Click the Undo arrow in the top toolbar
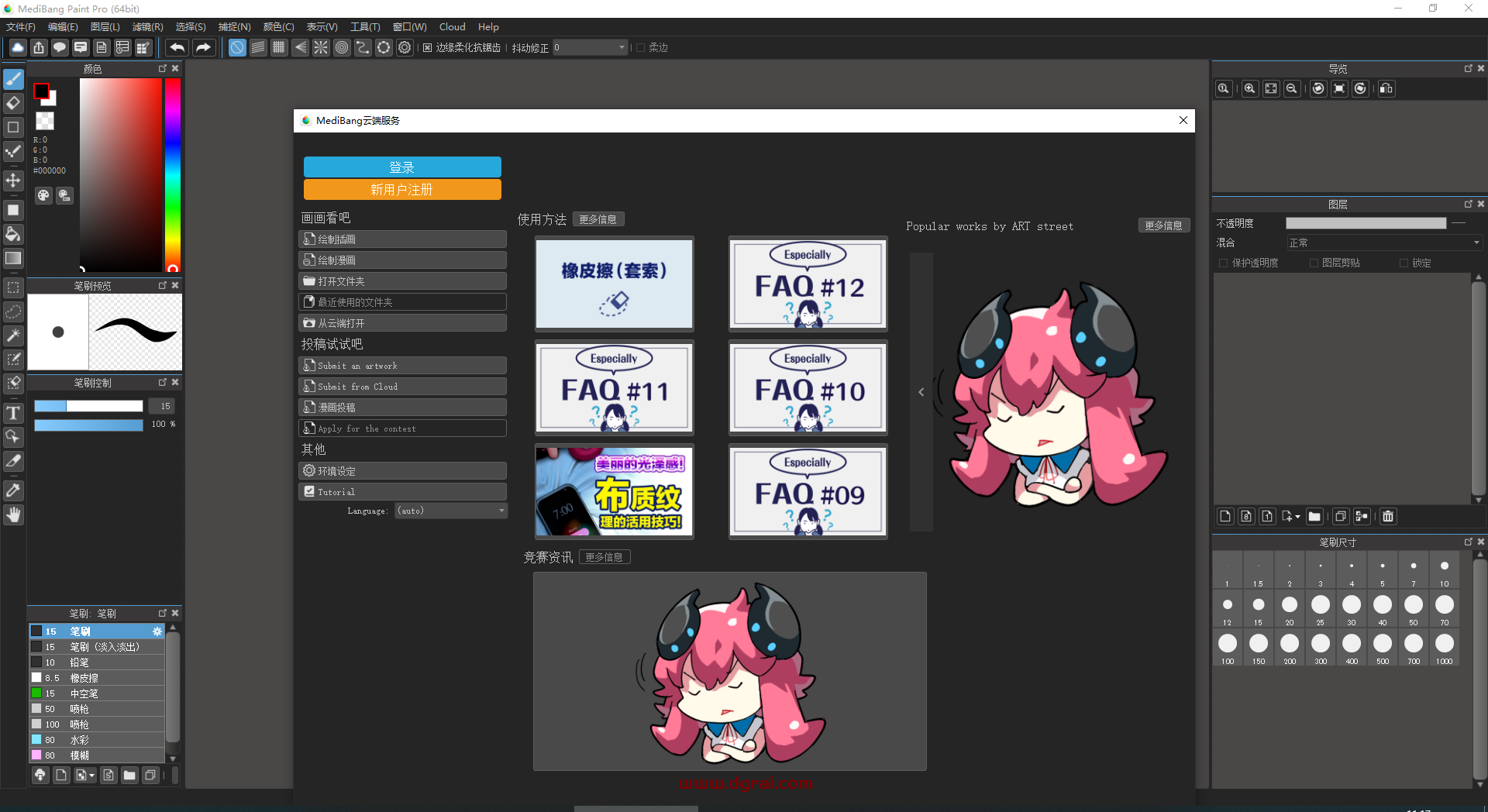The width and height of the screenshot is (1488, 812). 177,48
